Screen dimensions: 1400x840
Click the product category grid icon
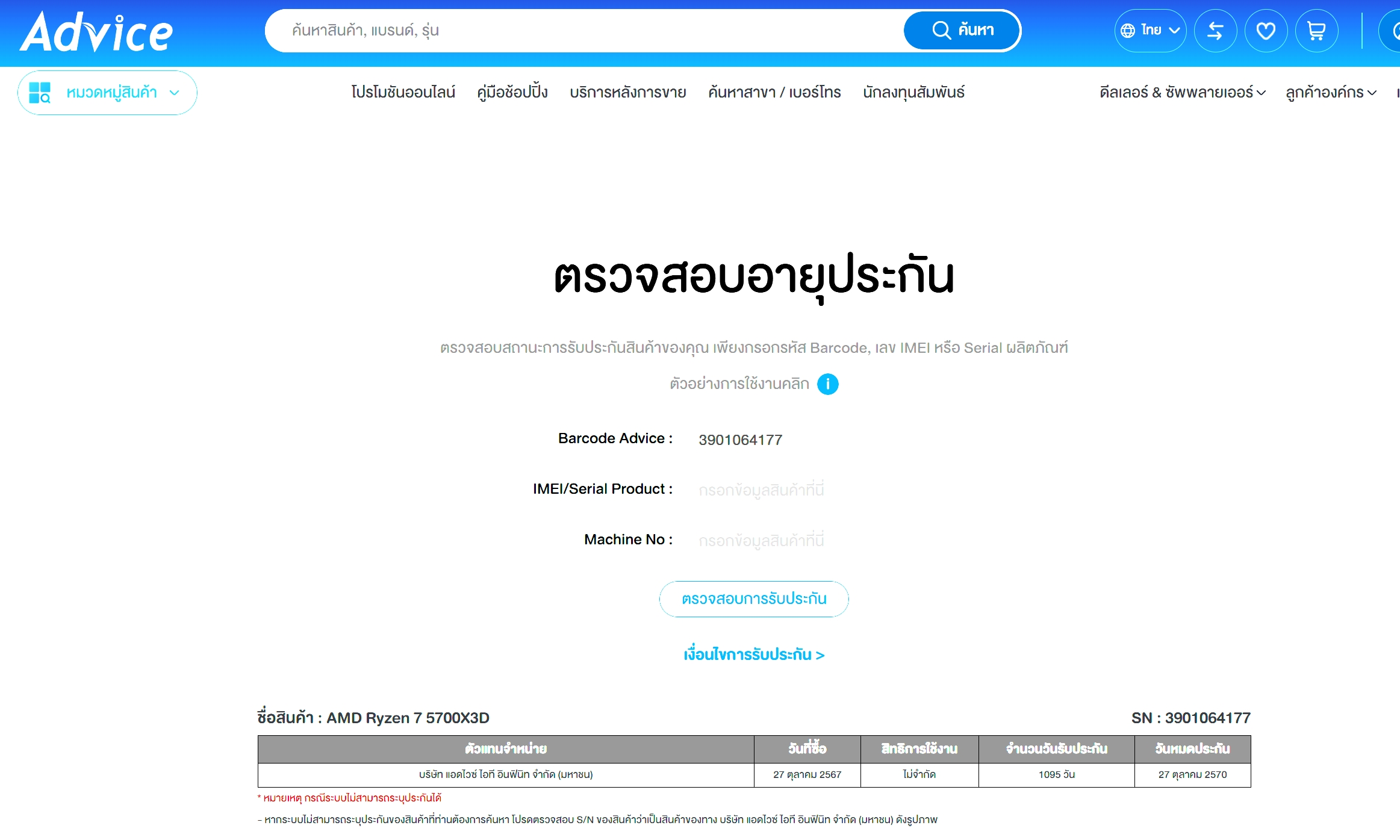coord(40,93)
